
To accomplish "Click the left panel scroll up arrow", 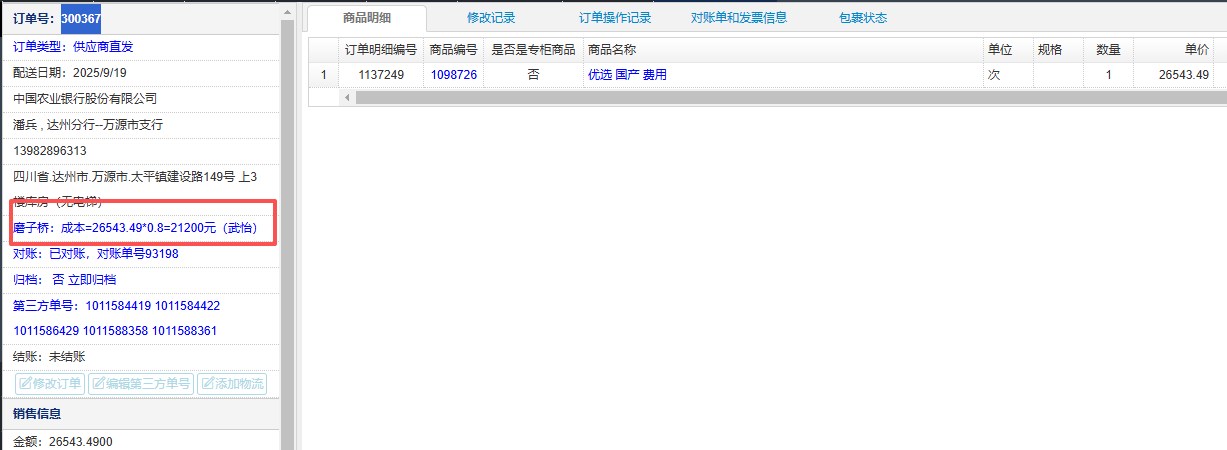I will point(288,10).
